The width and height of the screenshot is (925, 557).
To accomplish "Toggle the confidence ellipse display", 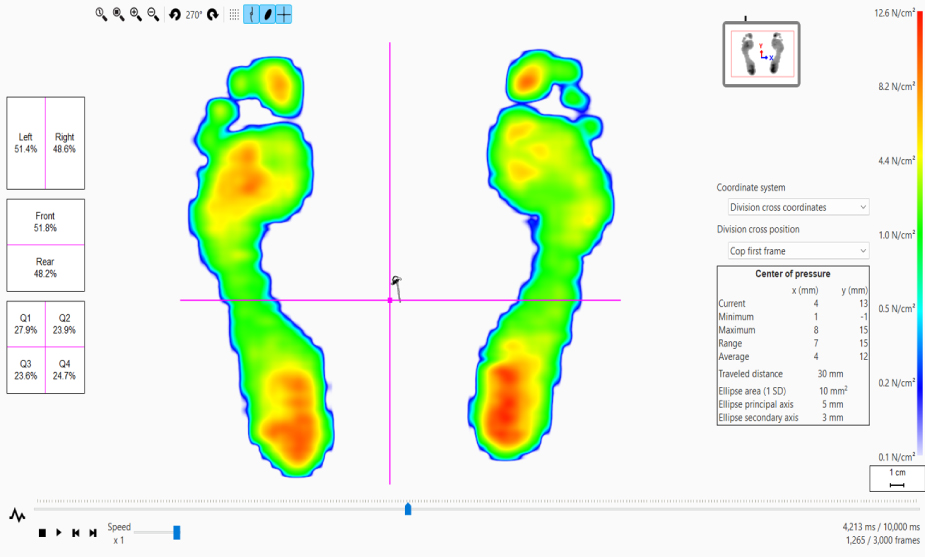I will [x=268, y=14].
